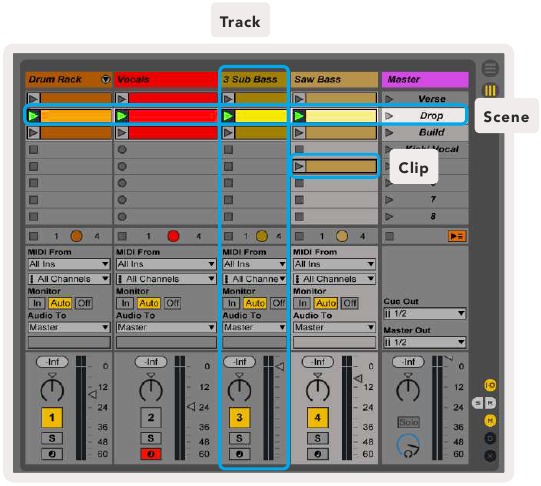Screen dimensions: 541x486
Task: Open Saw Bass All Channels dropdown
Action: tap(334, 279)
